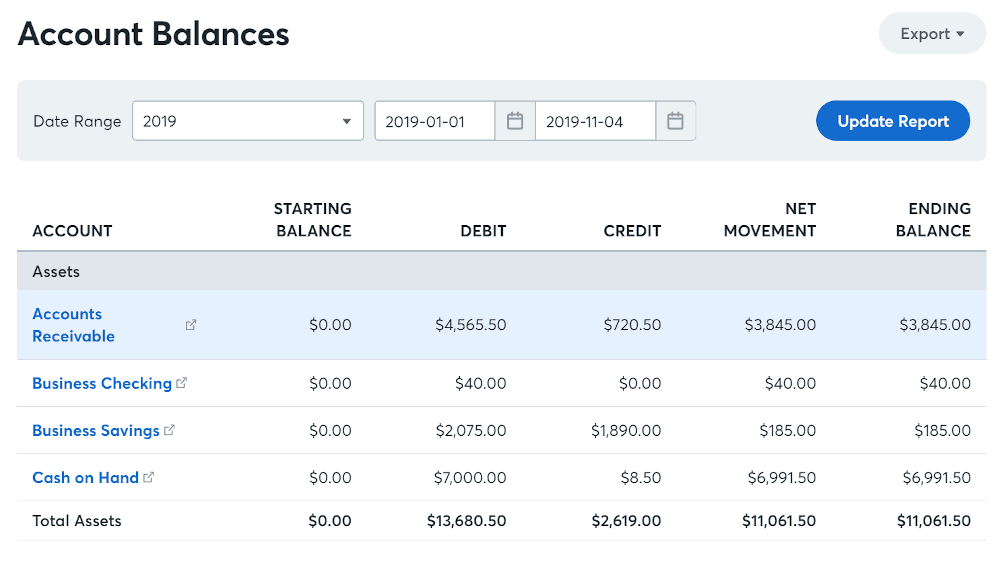
Task: Open the Business Savings account link
Action: (96, 430)
